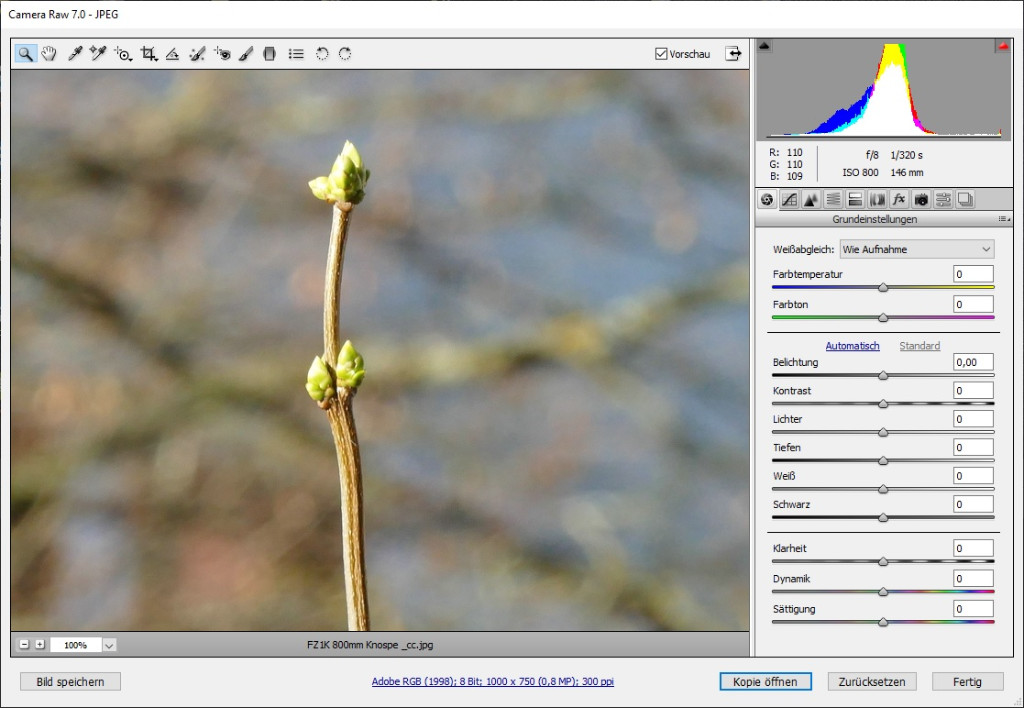Select the Spot Removal tool
This screenshot has height=708, width=1024.
pyautogui.click(x=195, y=54)
